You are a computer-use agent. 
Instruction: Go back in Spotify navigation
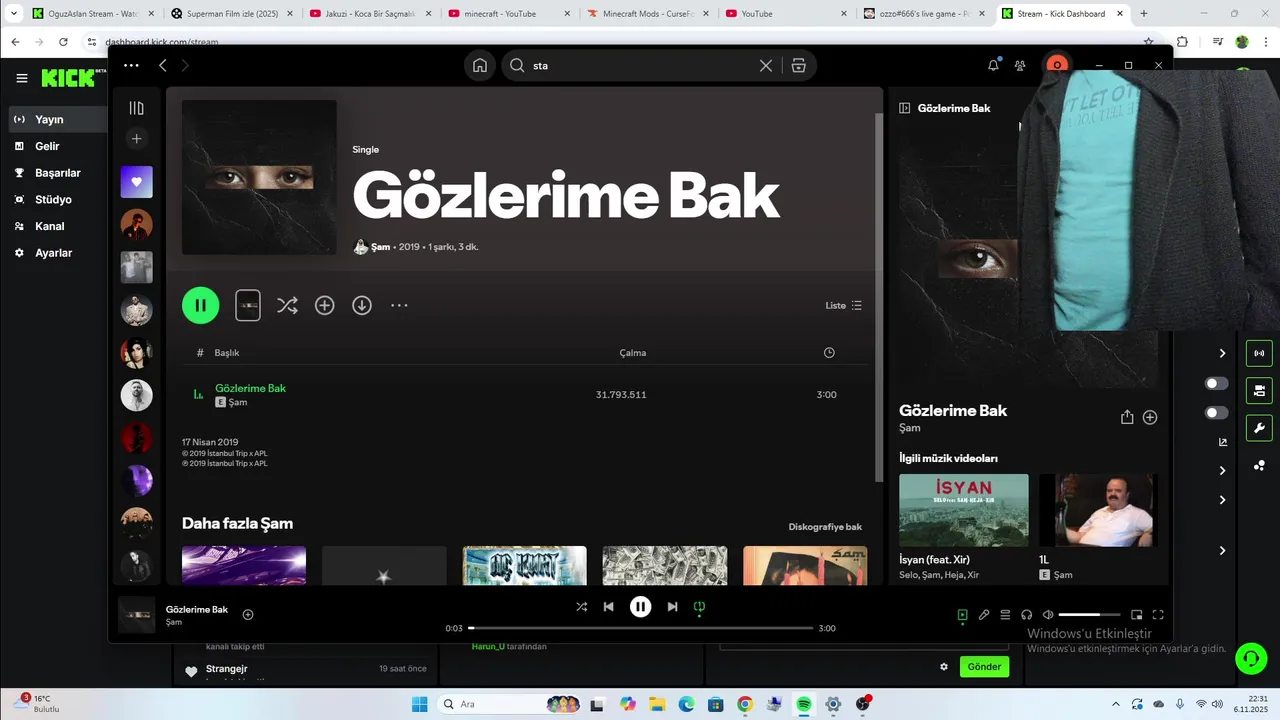tap(162, 65)
